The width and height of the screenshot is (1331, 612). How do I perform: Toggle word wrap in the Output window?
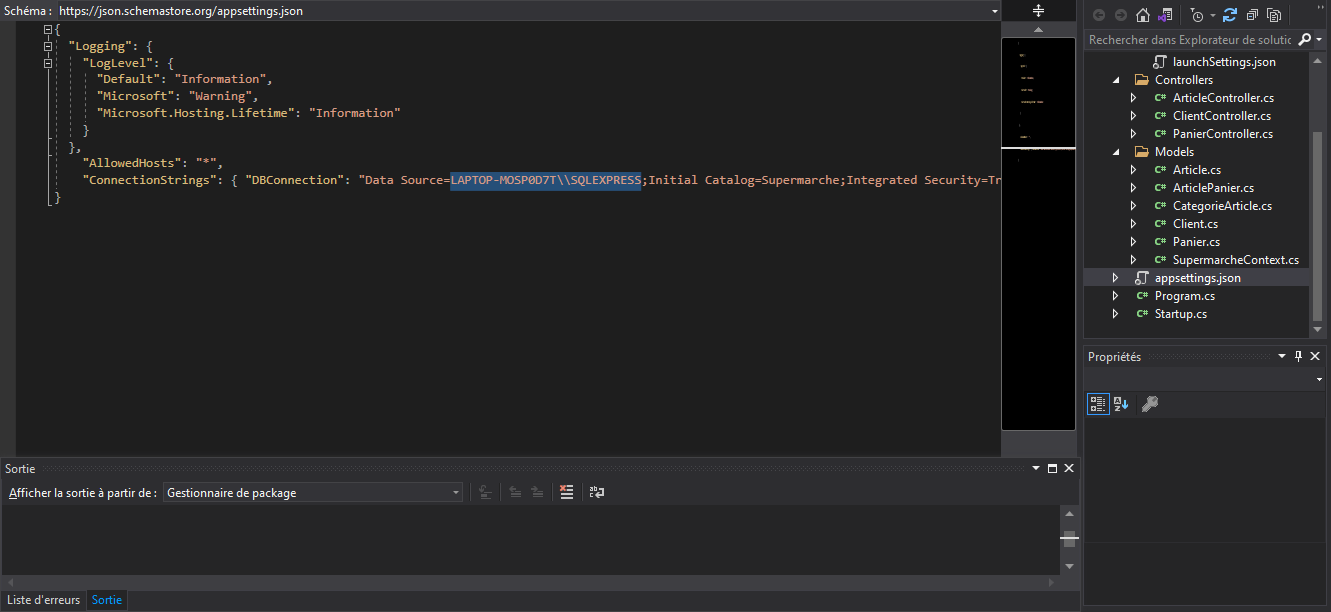coord(596,491)
